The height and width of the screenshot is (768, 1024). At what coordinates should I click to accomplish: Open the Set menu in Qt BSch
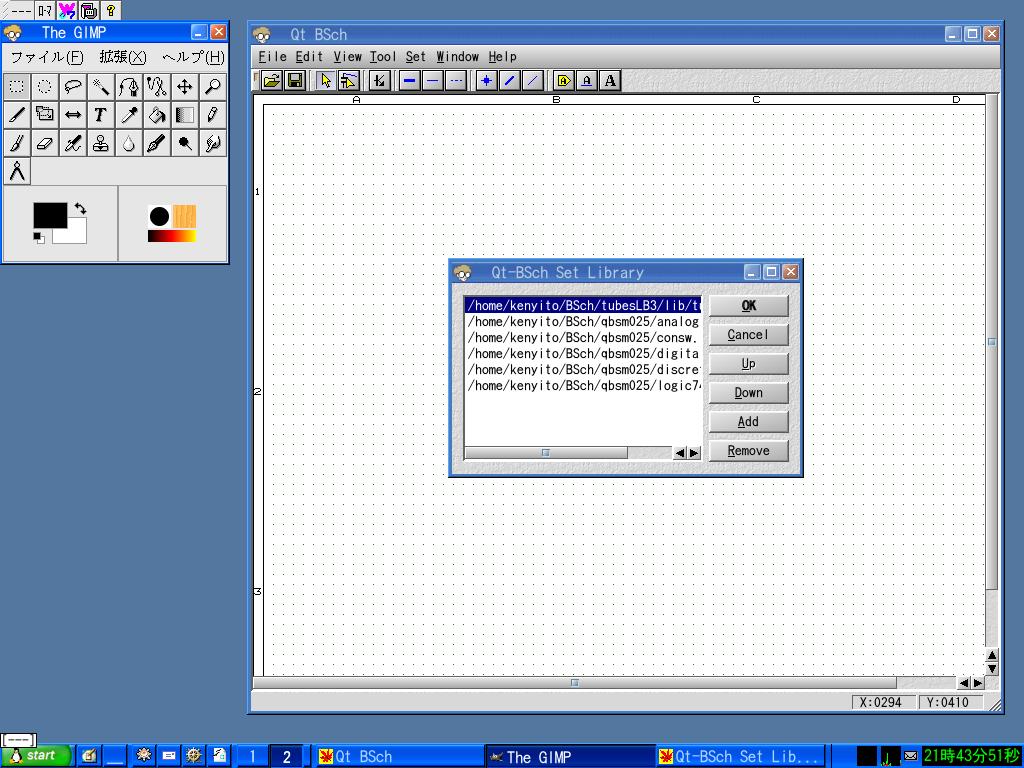click(x=415, y=57)
